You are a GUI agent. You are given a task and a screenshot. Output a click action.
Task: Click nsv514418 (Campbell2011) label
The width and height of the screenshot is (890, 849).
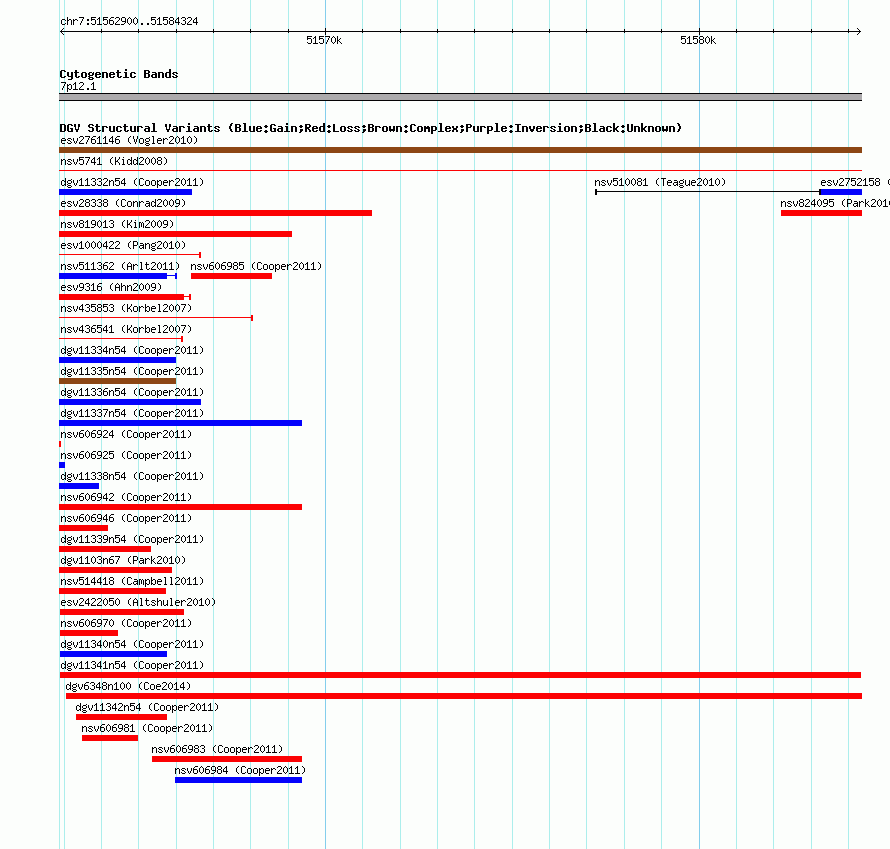[x=132, y=581]
